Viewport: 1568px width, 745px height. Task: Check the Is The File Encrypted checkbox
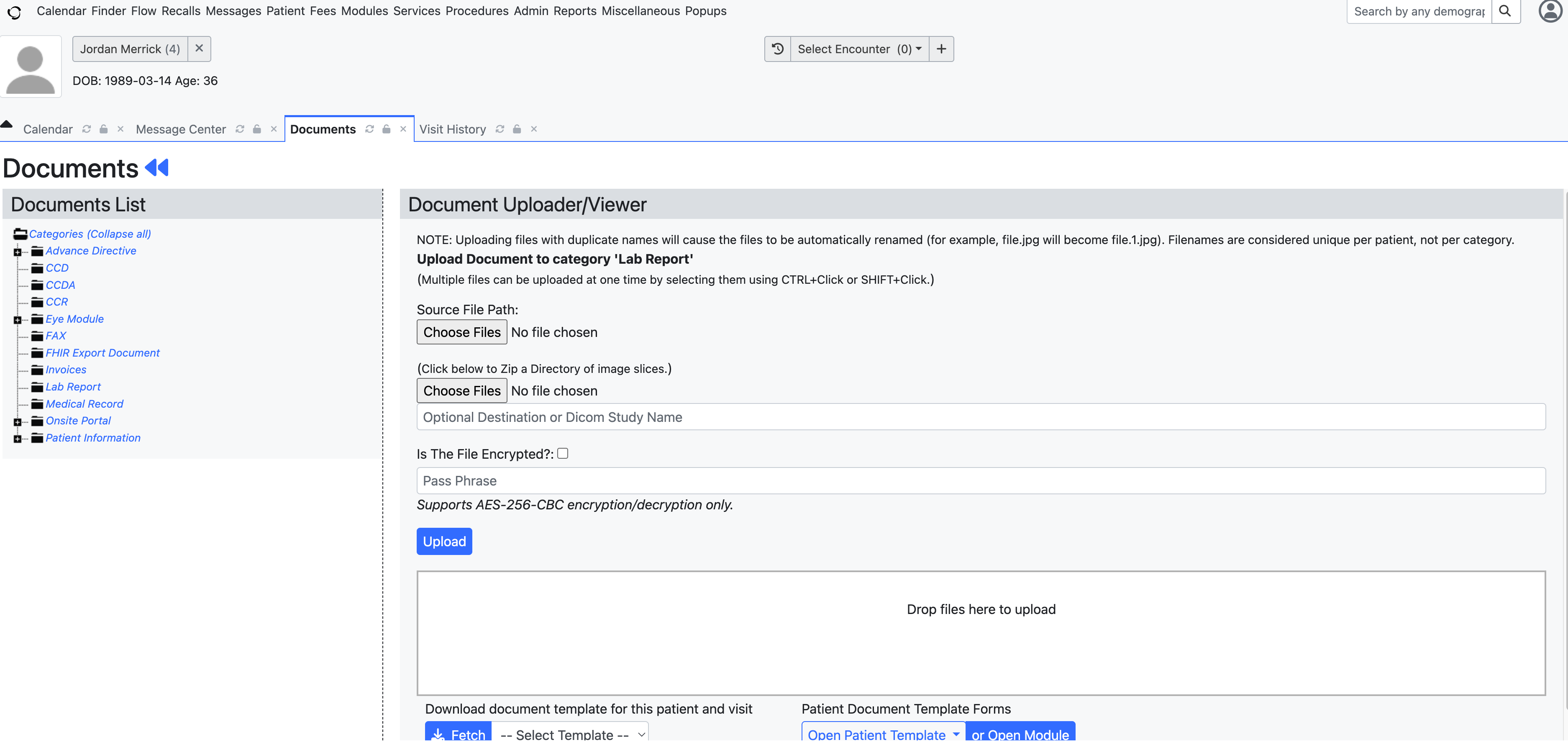tap(562, 453)
